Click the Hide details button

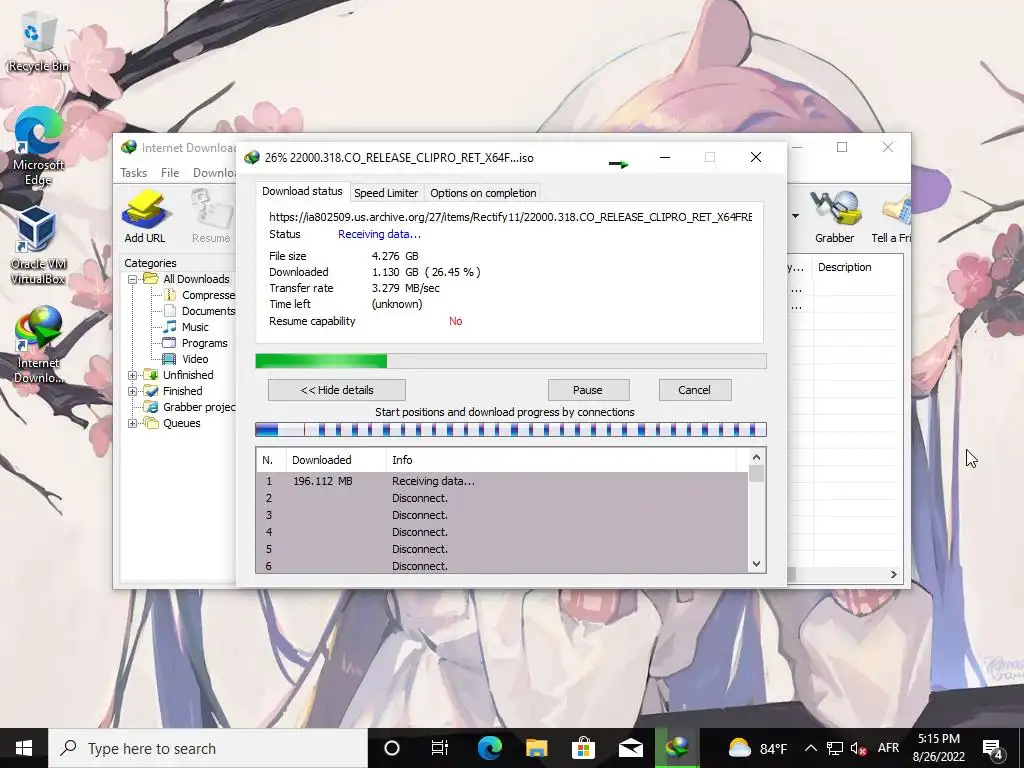[337, 390]
